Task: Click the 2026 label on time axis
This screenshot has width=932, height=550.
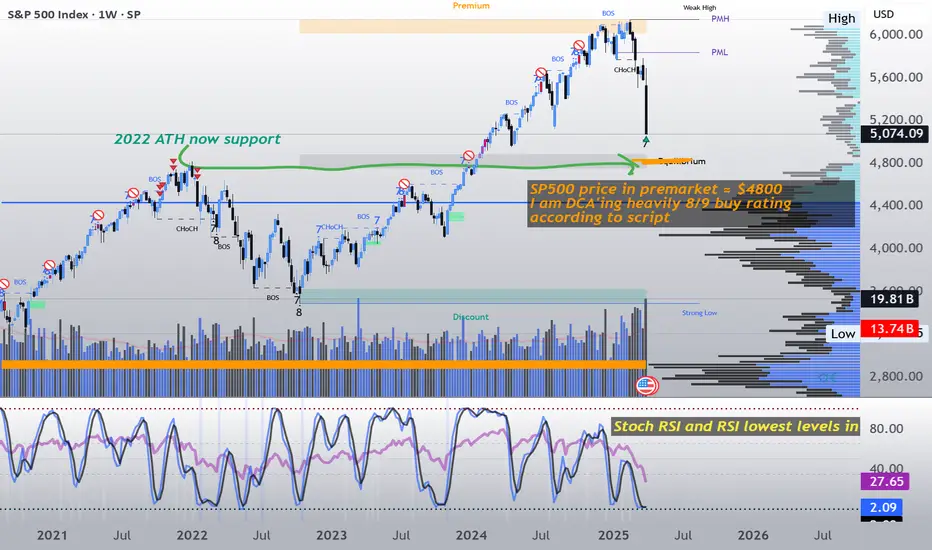Action: pos(753,535)
